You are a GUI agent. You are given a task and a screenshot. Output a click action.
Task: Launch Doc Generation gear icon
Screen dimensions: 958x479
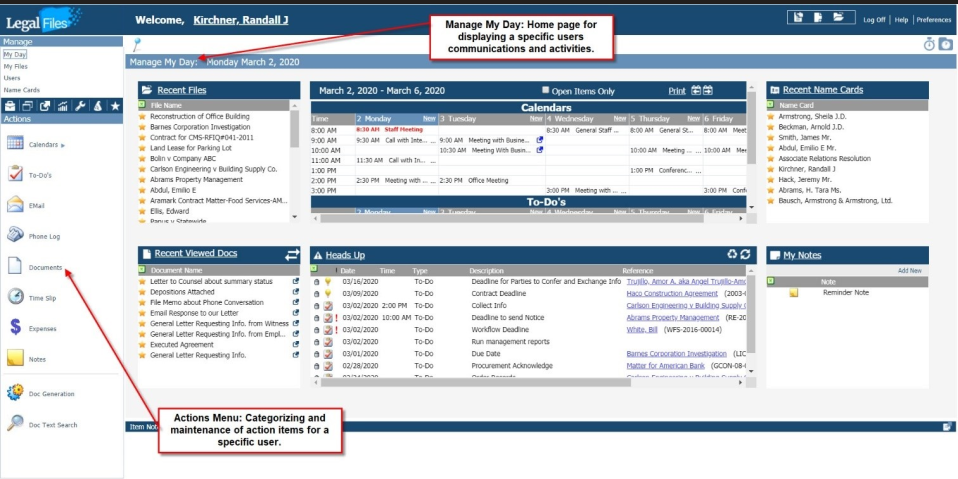(x=15, y=393)
